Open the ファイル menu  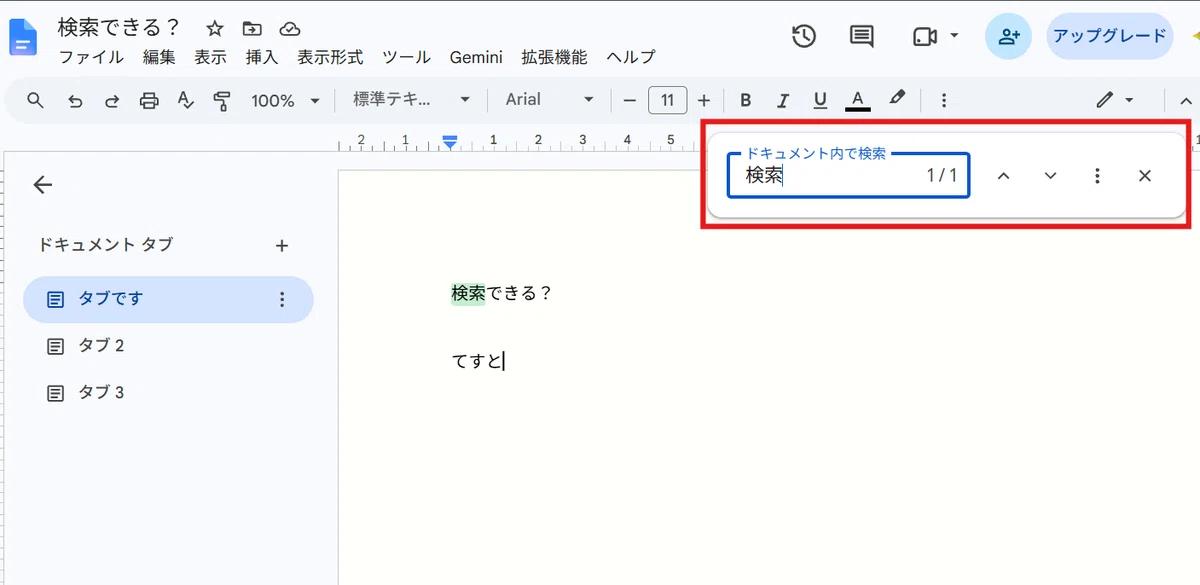click(92, 57)
